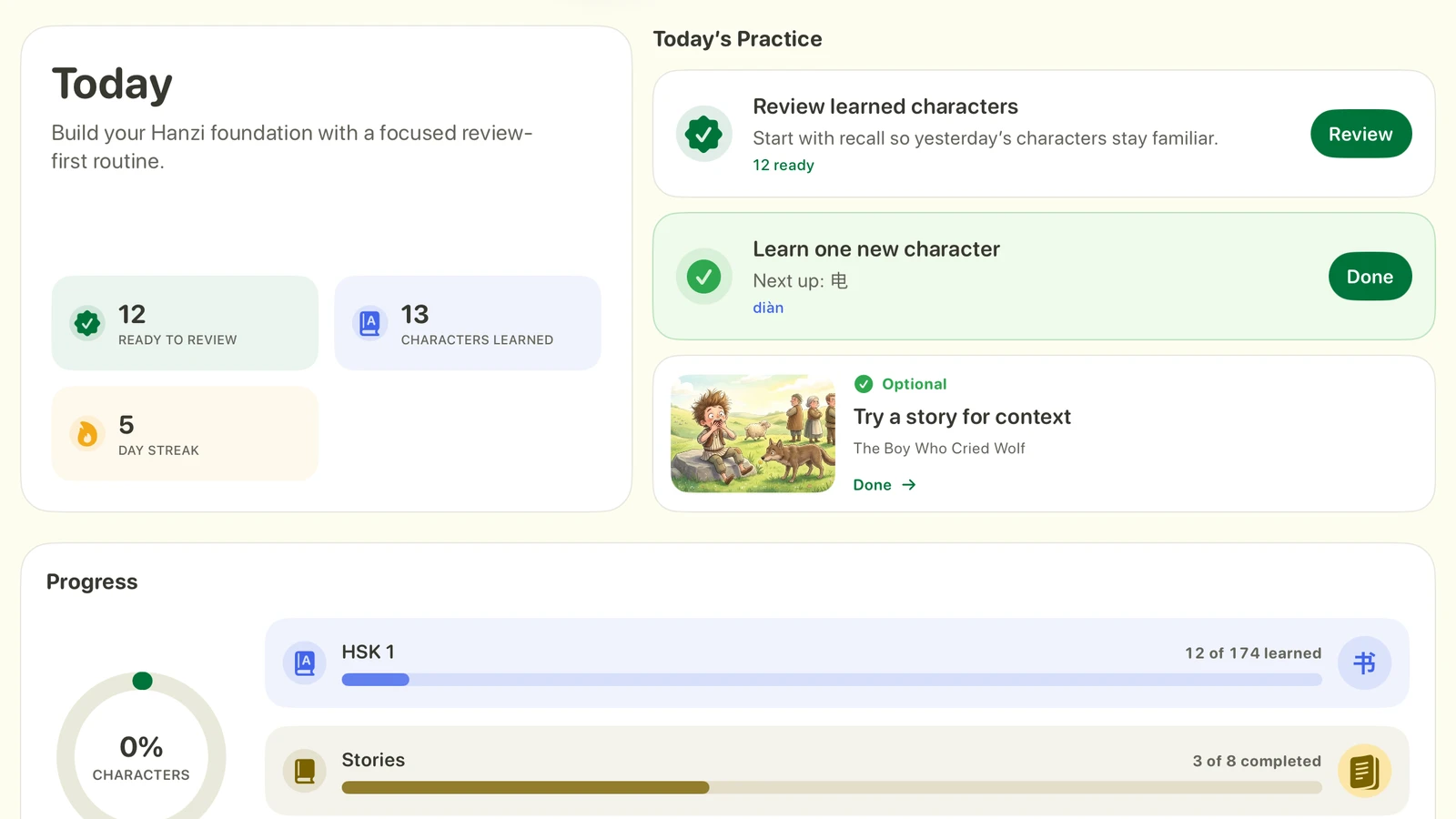Click the Characters Learned book icon
The width and height of the screenshot is (1456, 819).
pos(369,323)
